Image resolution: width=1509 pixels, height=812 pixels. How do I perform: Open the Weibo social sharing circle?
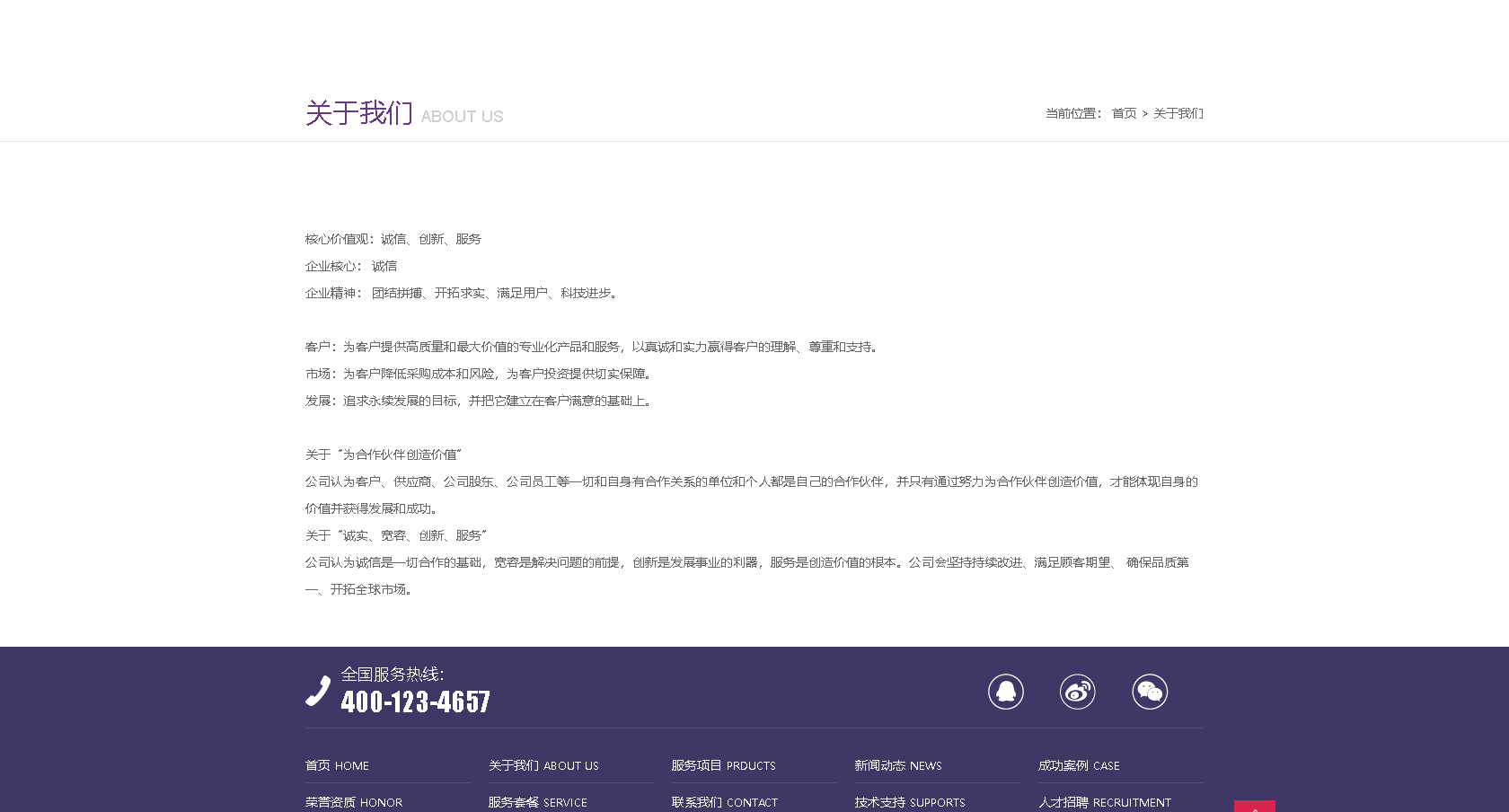[x=1078, y=692]
